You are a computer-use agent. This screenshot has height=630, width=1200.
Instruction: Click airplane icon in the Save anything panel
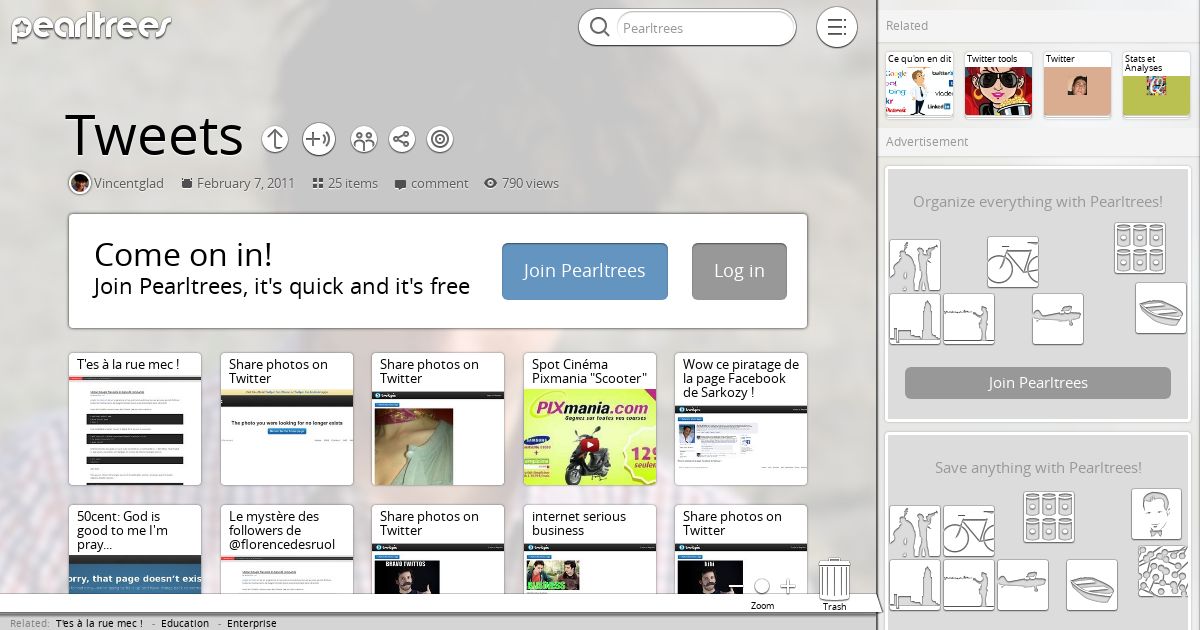click(x=1023, y=585)
